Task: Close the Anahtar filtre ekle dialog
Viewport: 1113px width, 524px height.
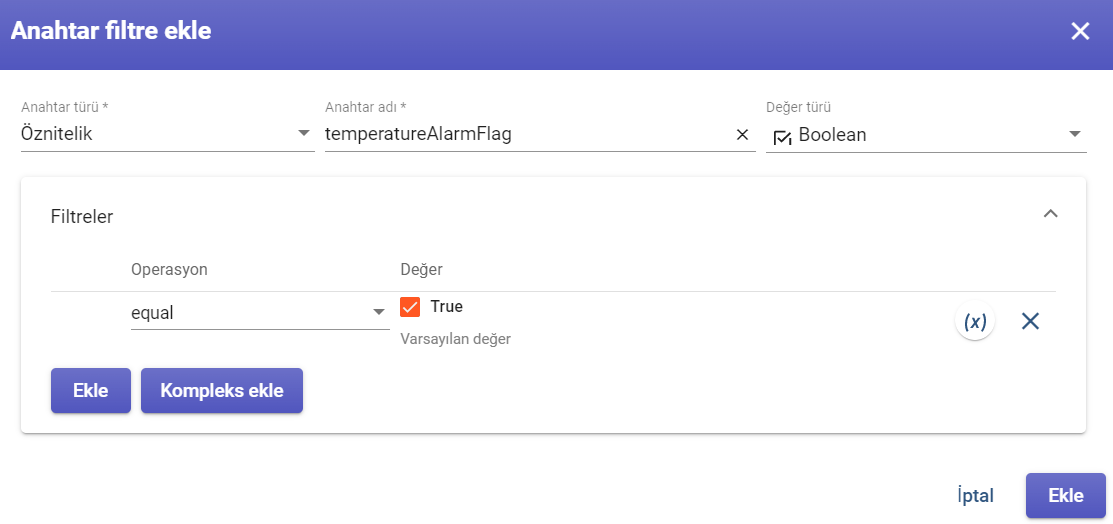Action: 1080,31
